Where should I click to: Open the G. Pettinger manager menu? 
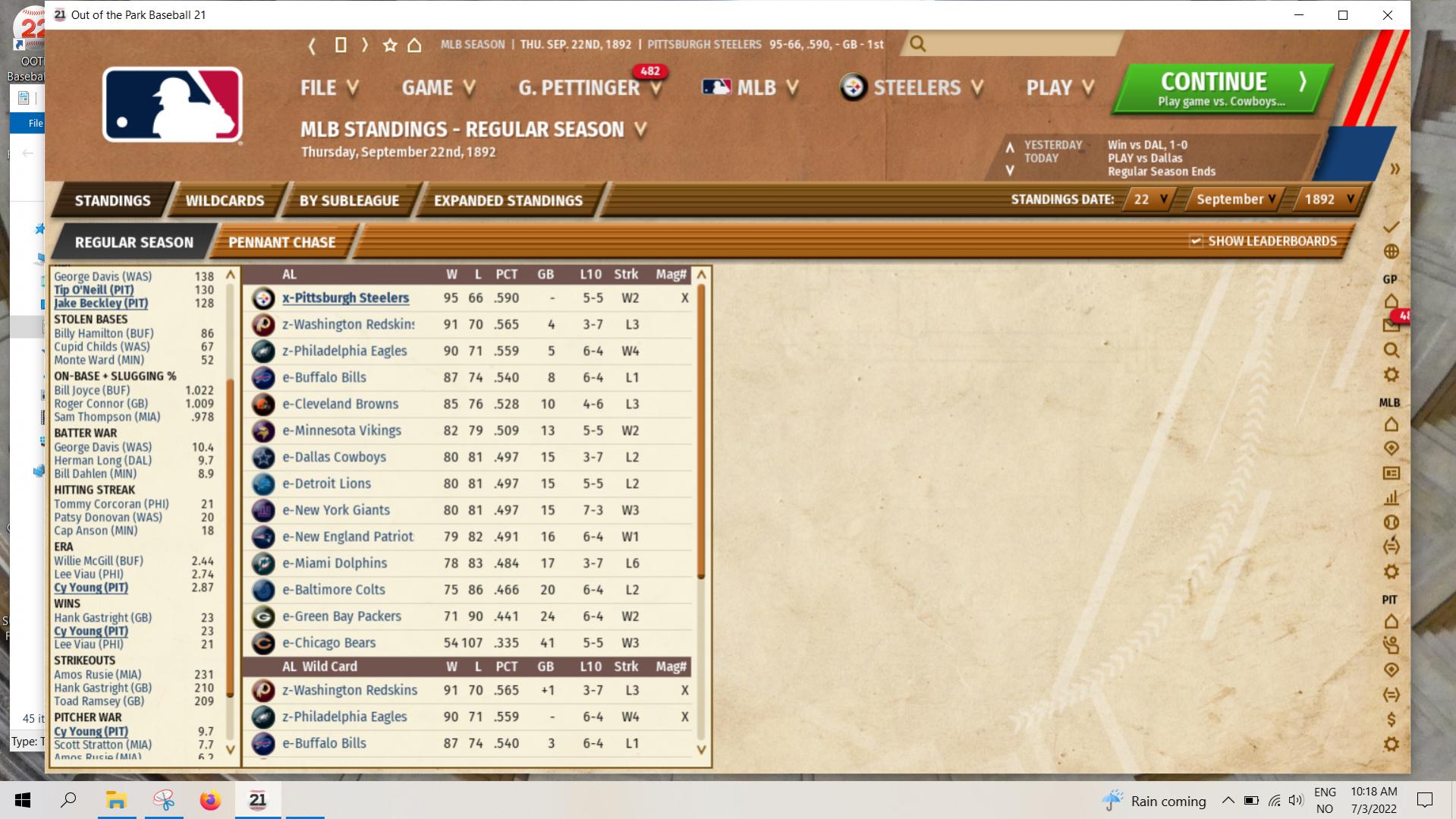590,88
